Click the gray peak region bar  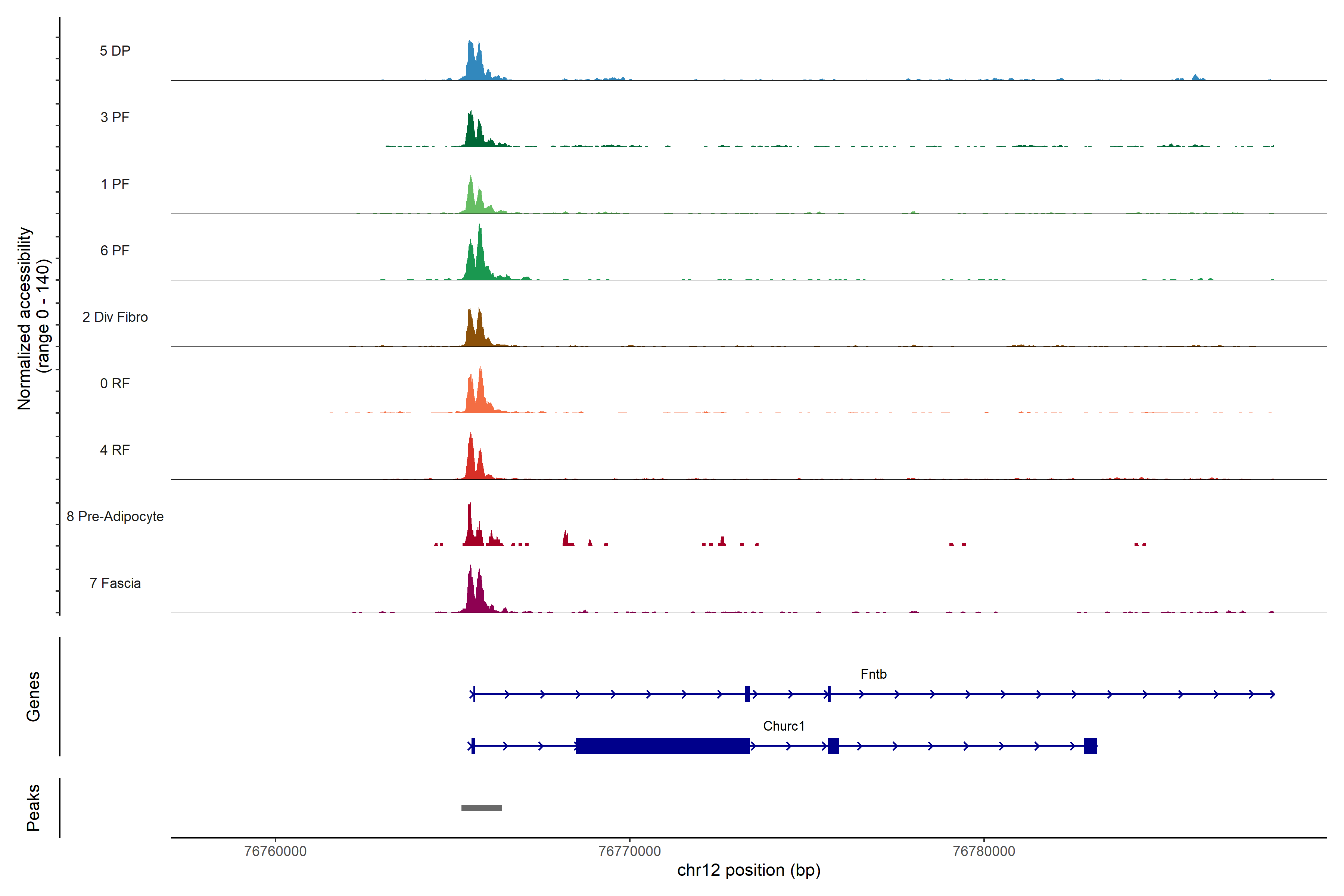481,808
